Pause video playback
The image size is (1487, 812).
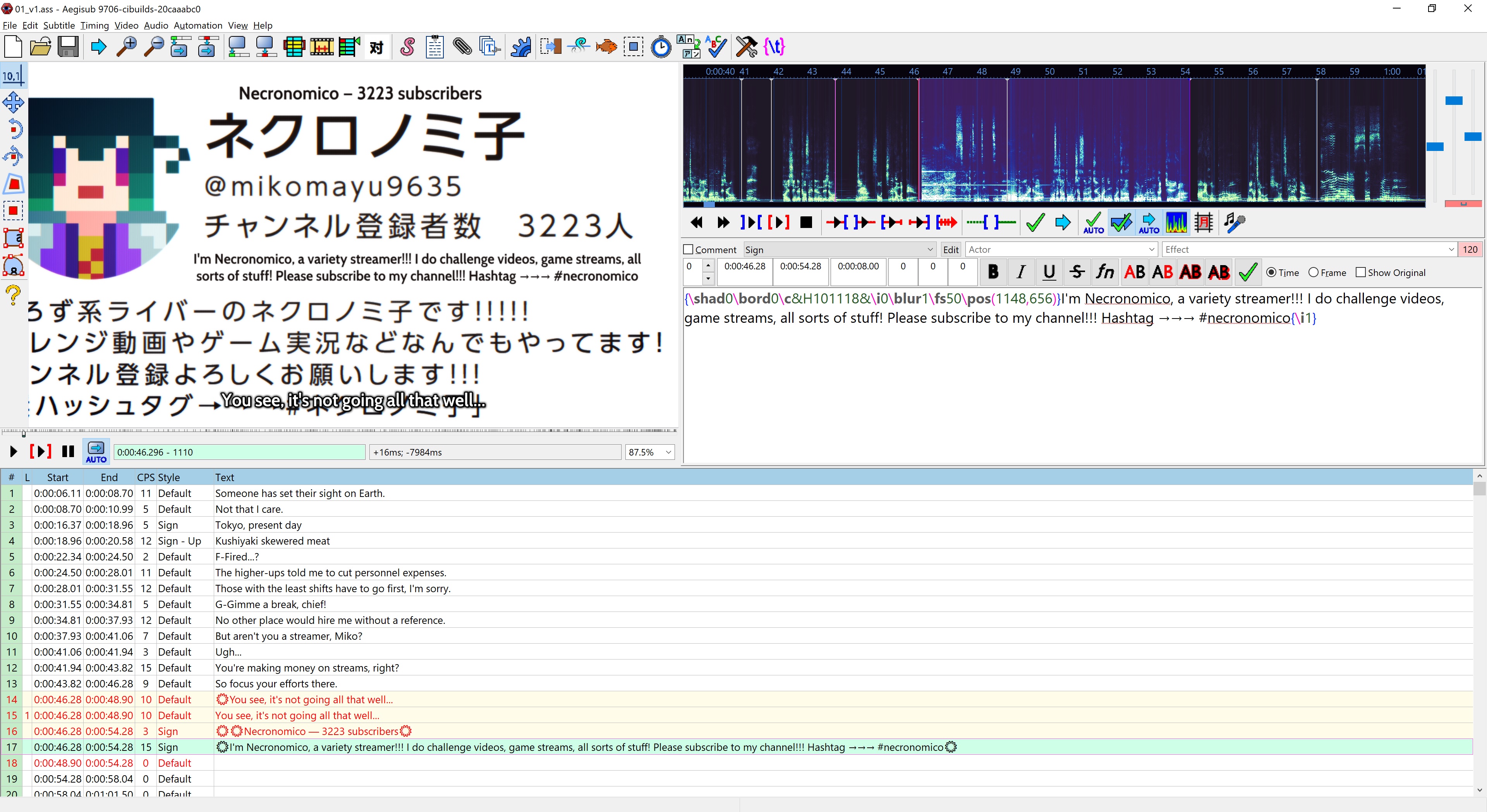click(68, 452)
